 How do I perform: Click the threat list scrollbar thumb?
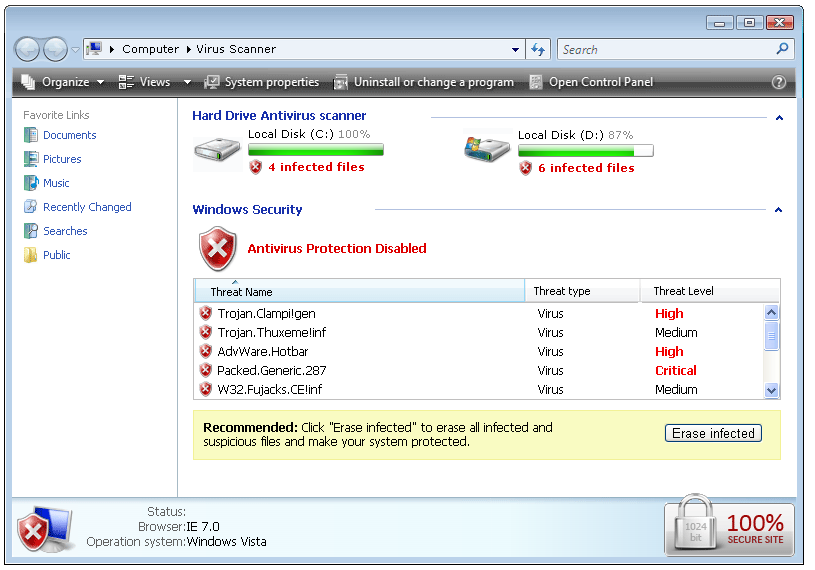pyautogui.click(x=771, y=336)
